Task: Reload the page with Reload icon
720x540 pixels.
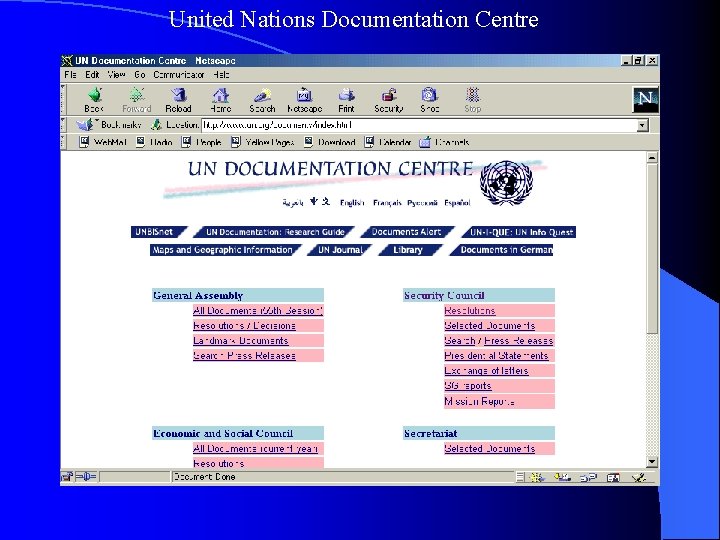Action: (178, 95)
